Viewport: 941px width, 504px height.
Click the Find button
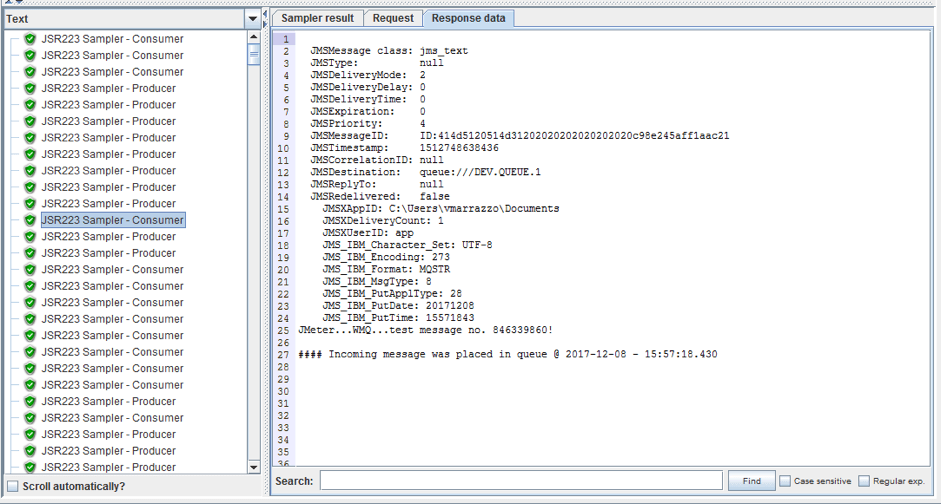(751, 481)
